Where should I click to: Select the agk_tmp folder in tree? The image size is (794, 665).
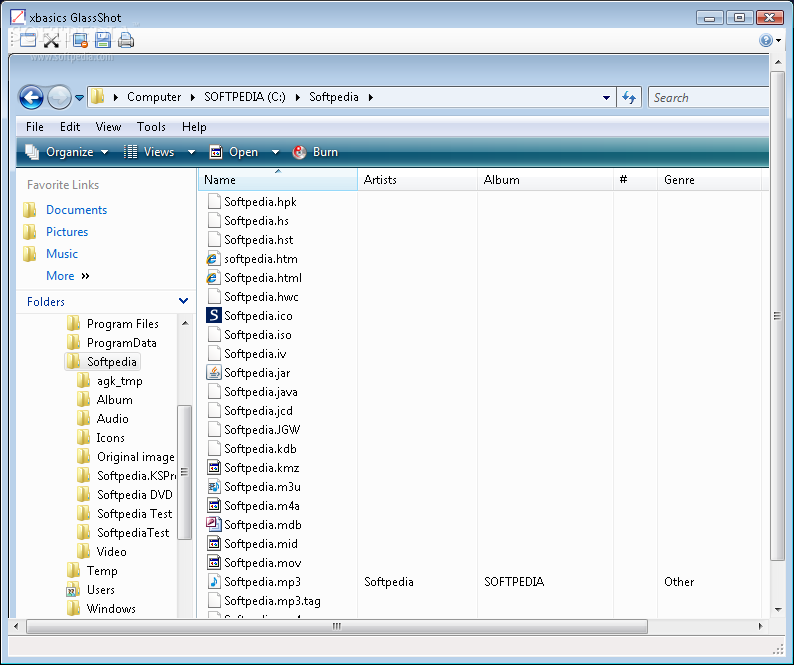120,381
